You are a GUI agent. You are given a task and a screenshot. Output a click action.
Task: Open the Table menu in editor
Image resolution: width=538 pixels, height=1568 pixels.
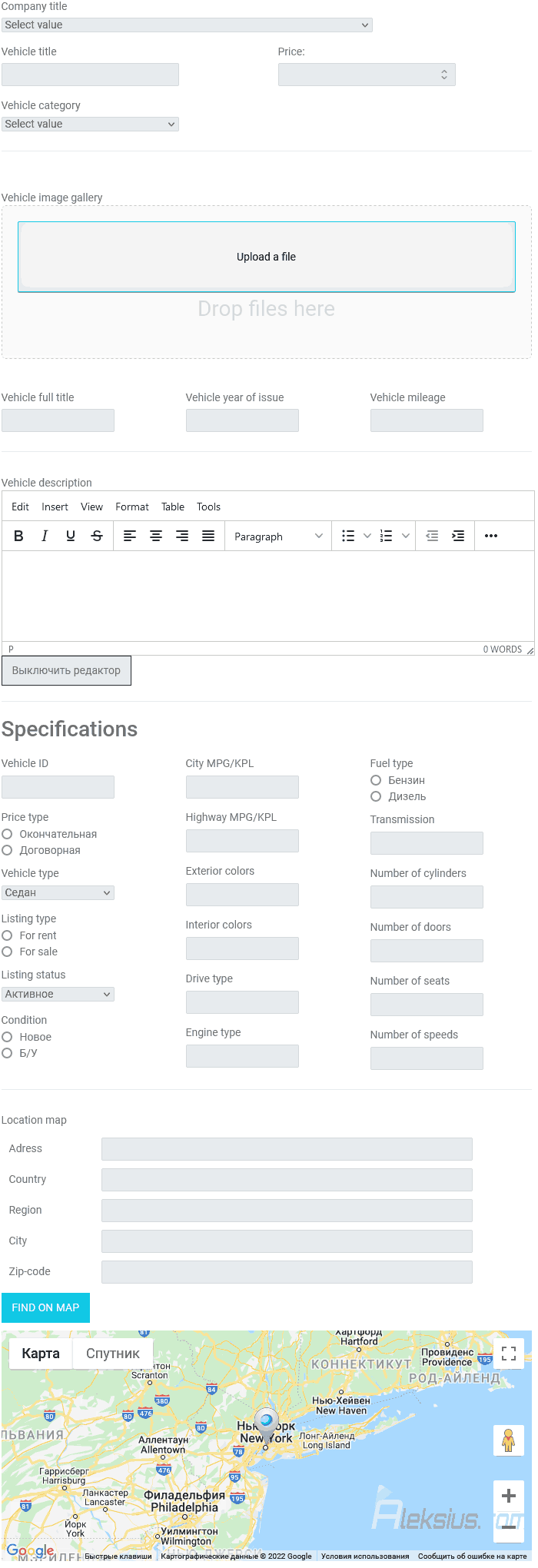point(173,507)
